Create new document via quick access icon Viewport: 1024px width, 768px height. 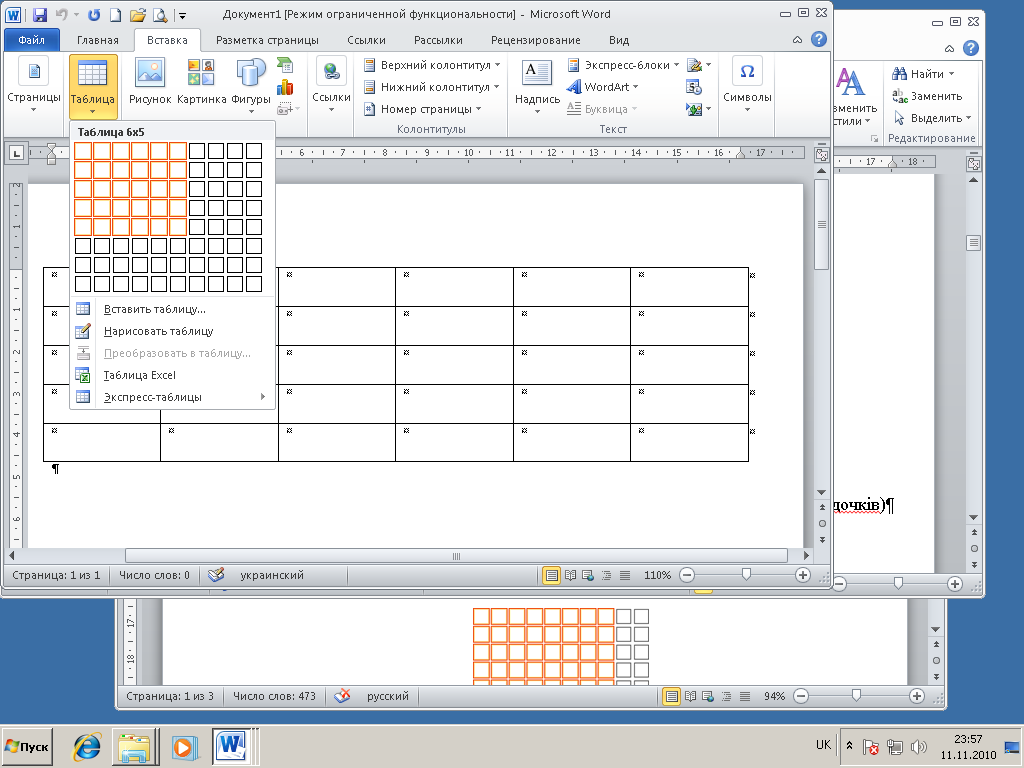pyautogui.click(x=115, y=14)
